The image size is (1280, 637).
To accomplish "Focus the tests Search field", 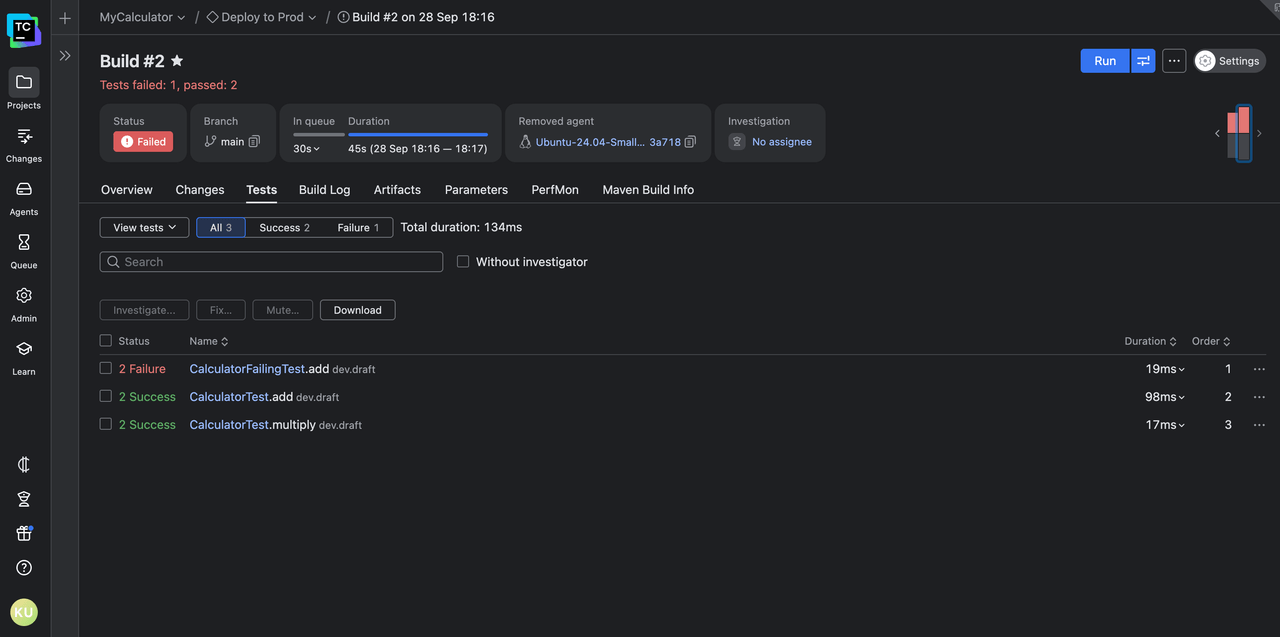I will pyautogui.click(x=271, y=262).
